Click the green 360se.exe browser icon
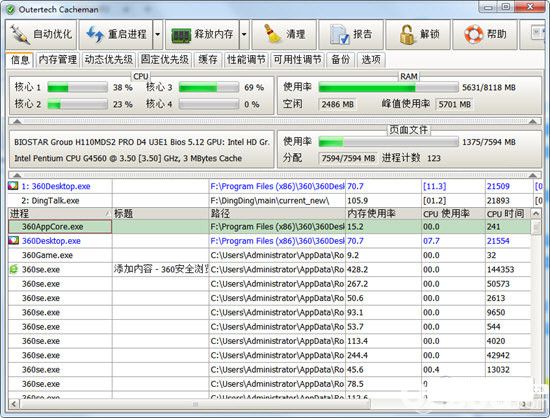550x418 pixels. (x=13, y=269)
